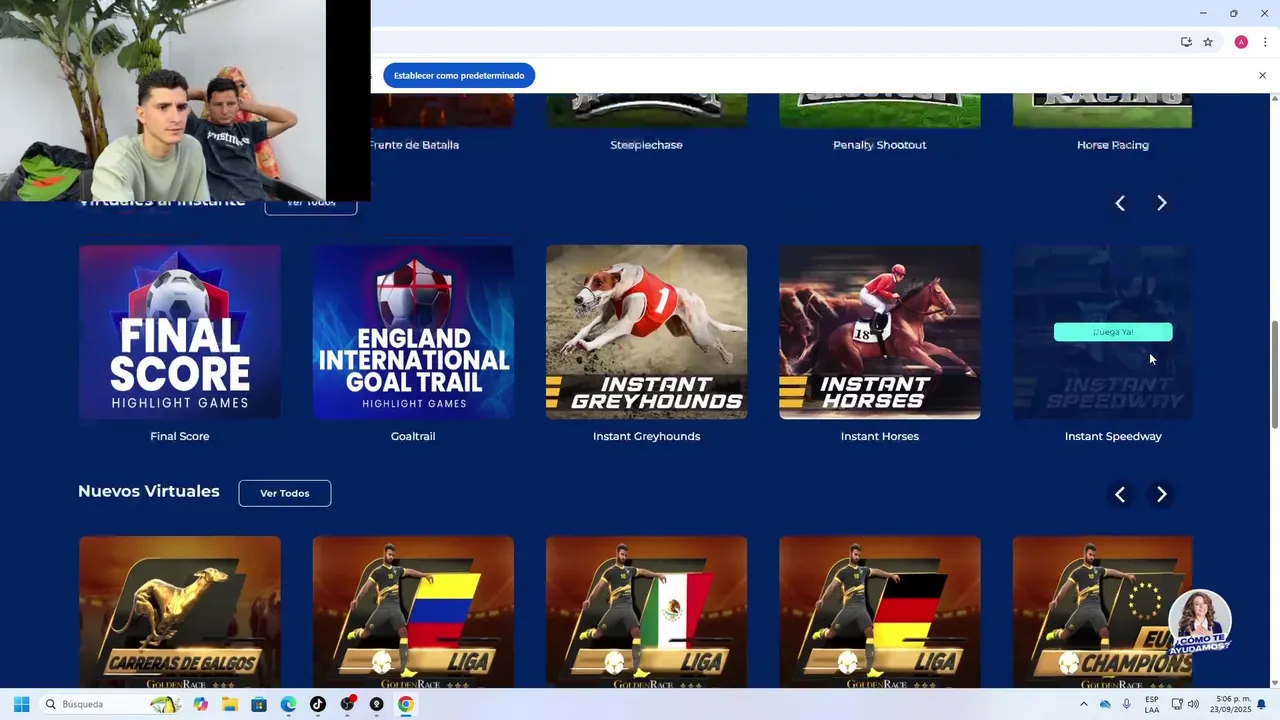Viewport: 1280px width, 720px height.
Task: Go to previous Nuevos Virtuales games
Action: tap(1120, 494)
